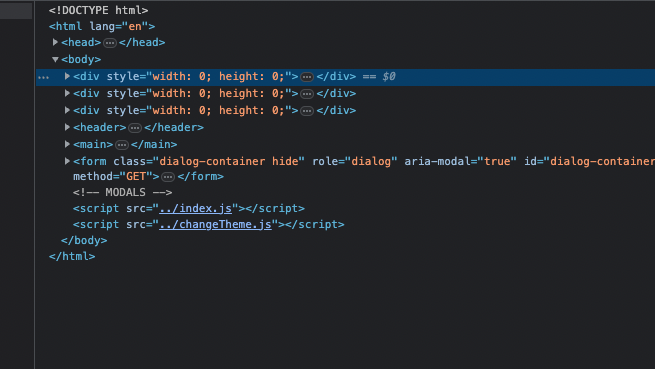Click the closing </form> tag

(x=201, y=176)
